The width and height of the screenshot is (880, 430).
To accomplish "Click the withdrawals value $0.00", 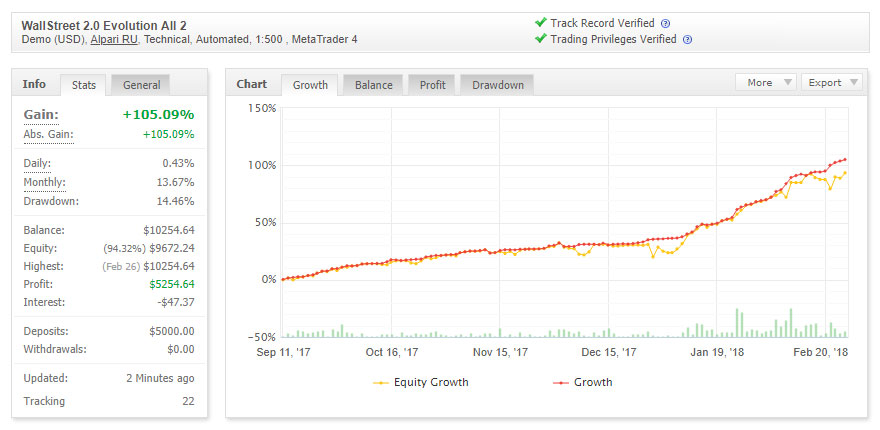I will (x=181, y=349).
